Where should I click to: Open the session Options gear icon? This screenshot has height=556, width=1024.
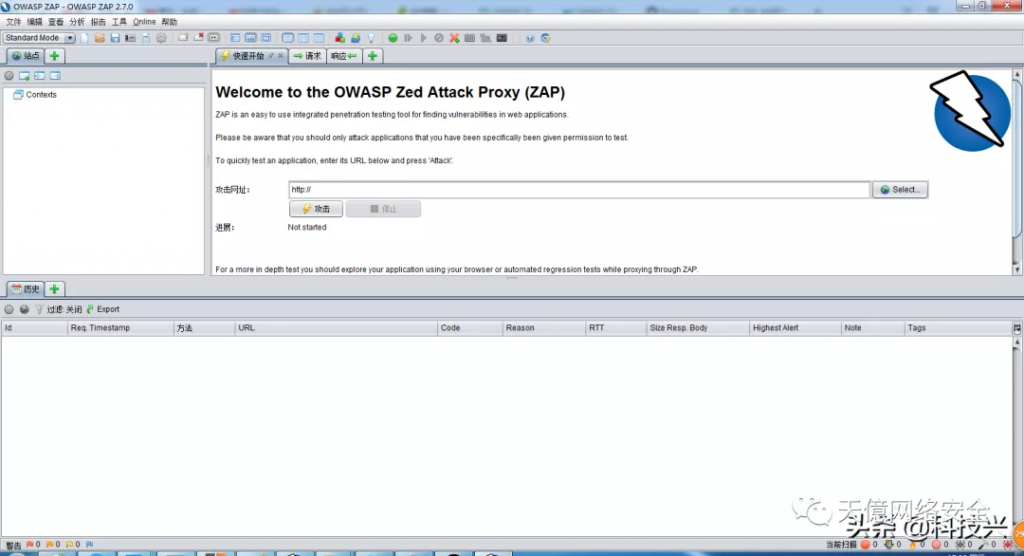(x=161, y=38)
